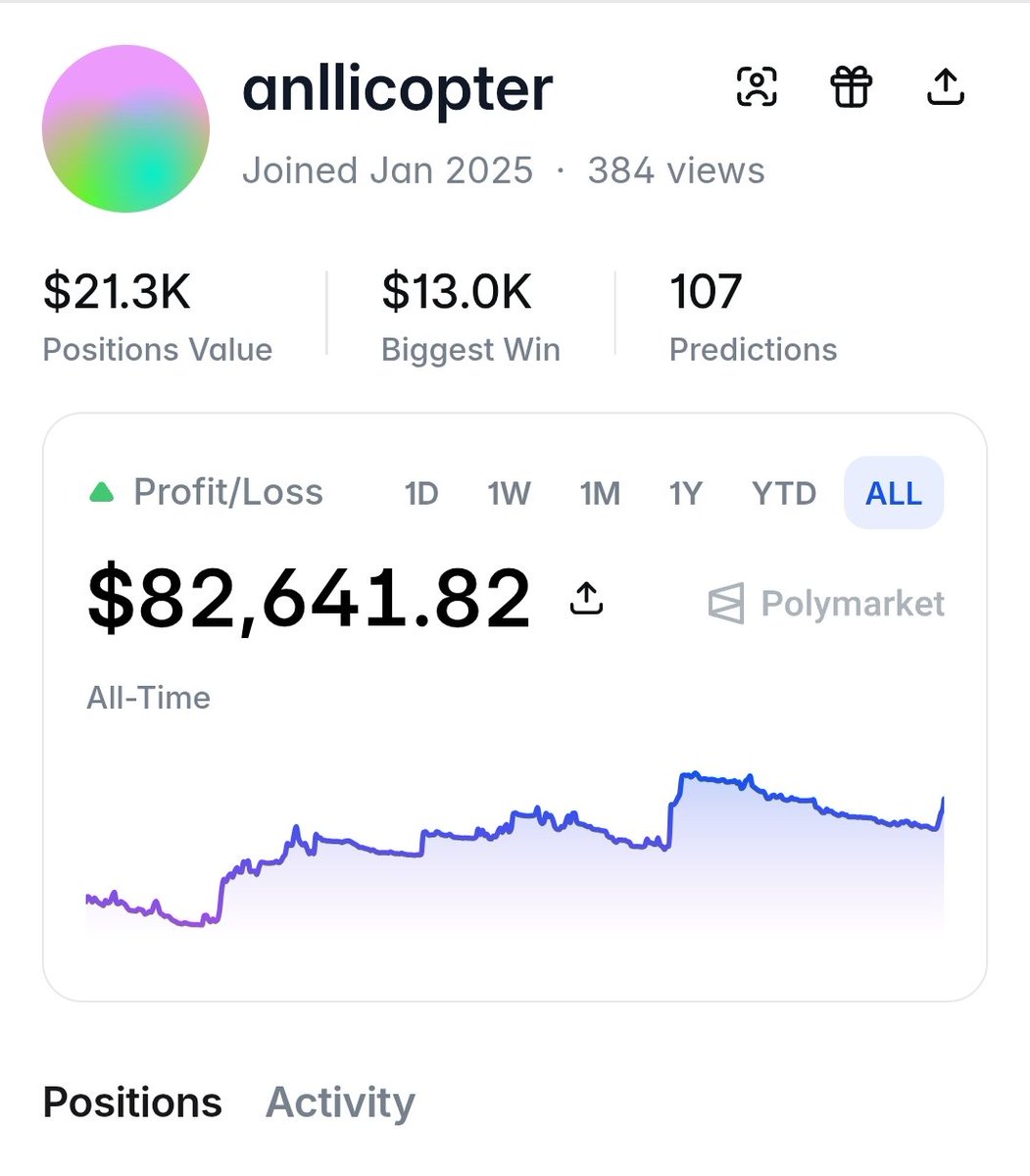The image size is (1030, 1176).
Task: Select the 1W time range
Action: [x=510, y=493]
